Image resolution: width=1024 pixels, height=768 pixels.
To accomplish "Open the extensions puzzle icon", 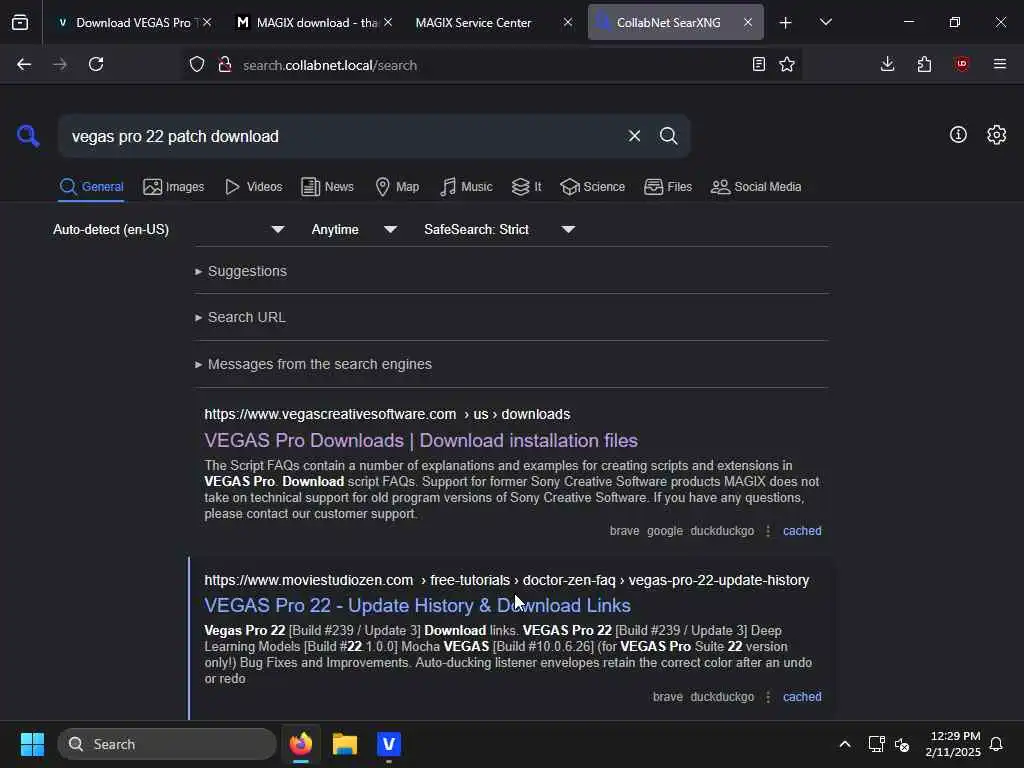I will pos(924,64).
